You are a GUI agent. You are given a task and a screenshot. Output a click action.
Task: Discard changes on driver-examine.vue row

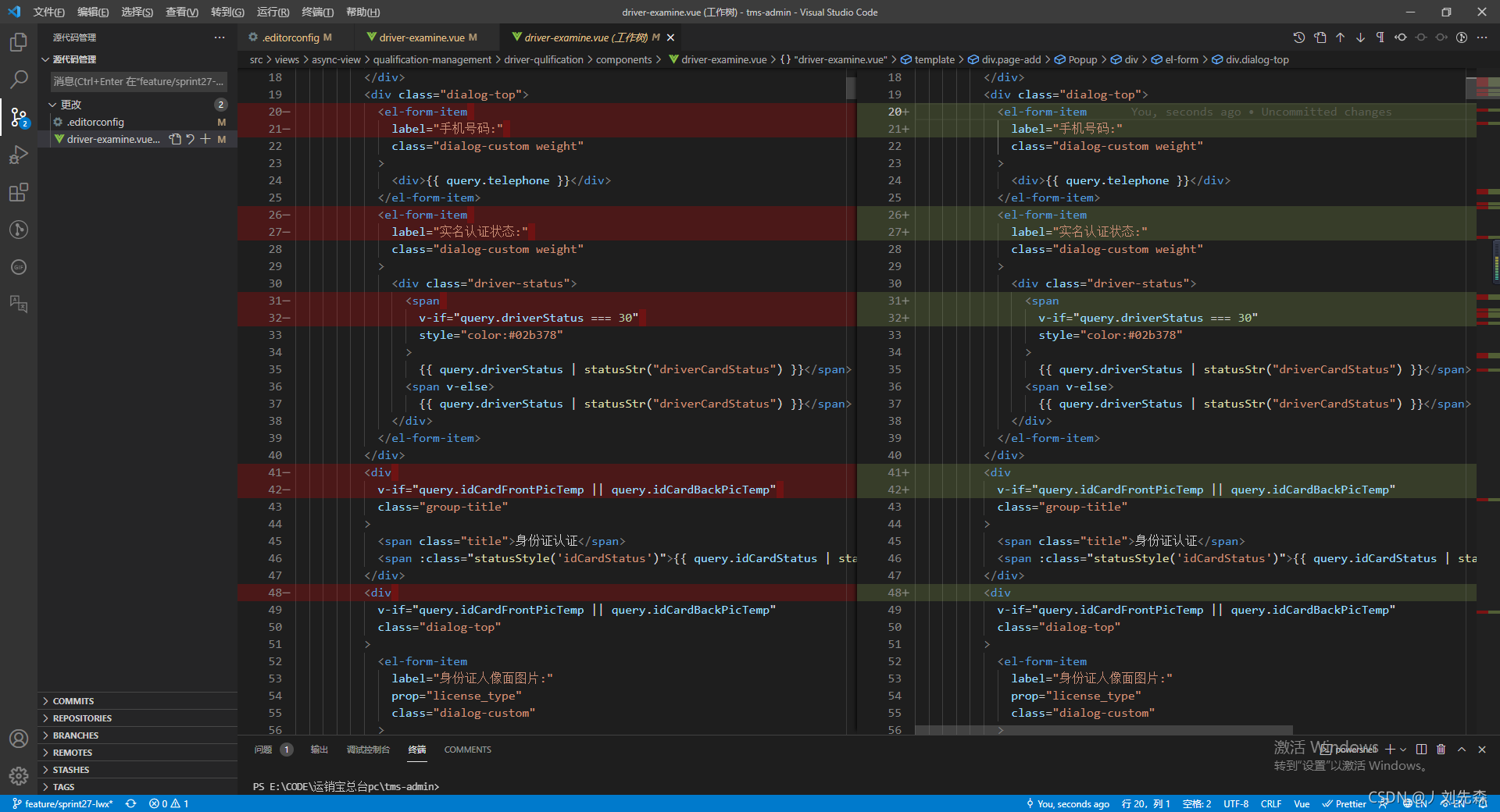190,139
